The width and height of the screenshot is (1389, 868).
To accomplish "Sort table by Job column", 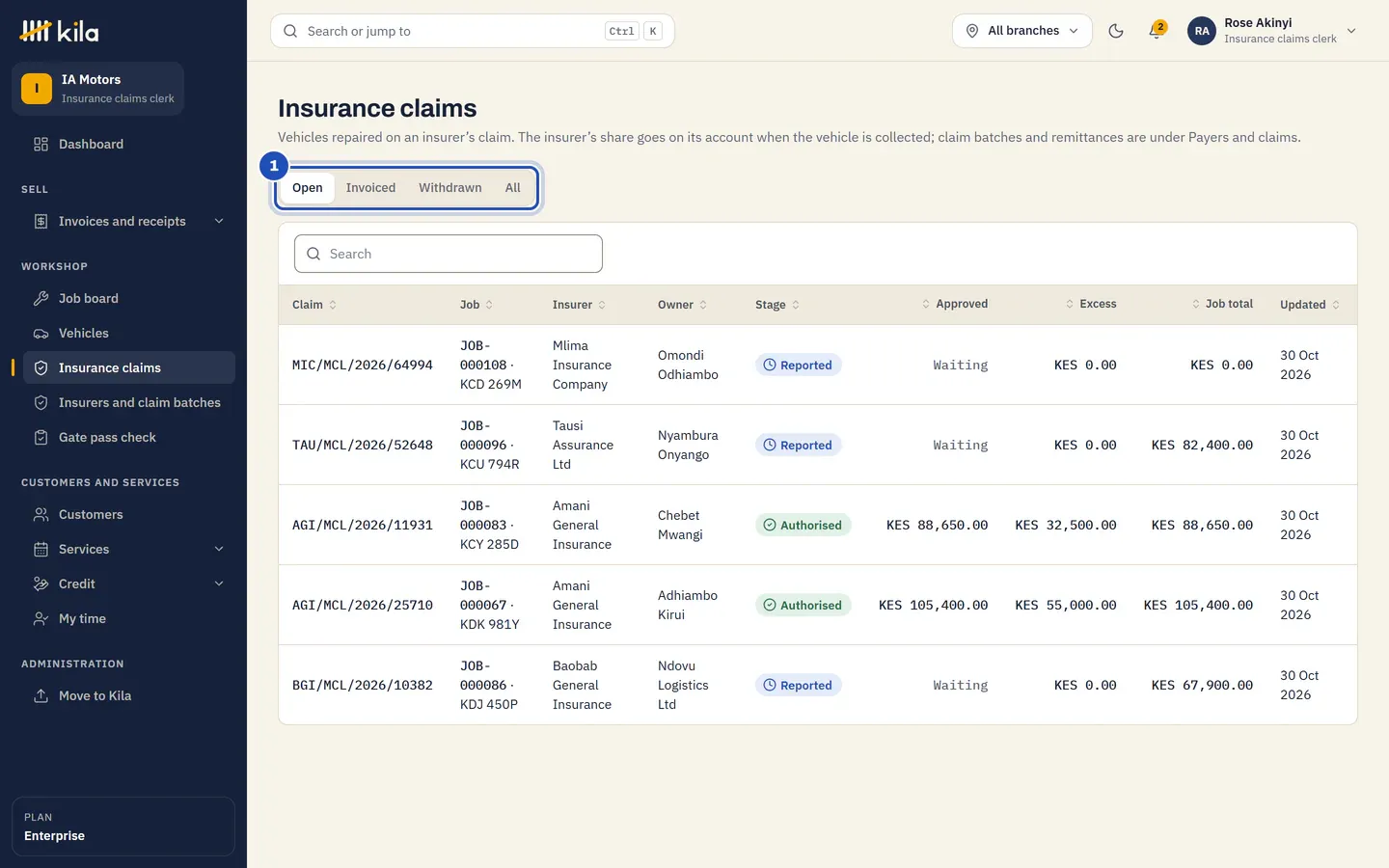I will tap(477, 305).
